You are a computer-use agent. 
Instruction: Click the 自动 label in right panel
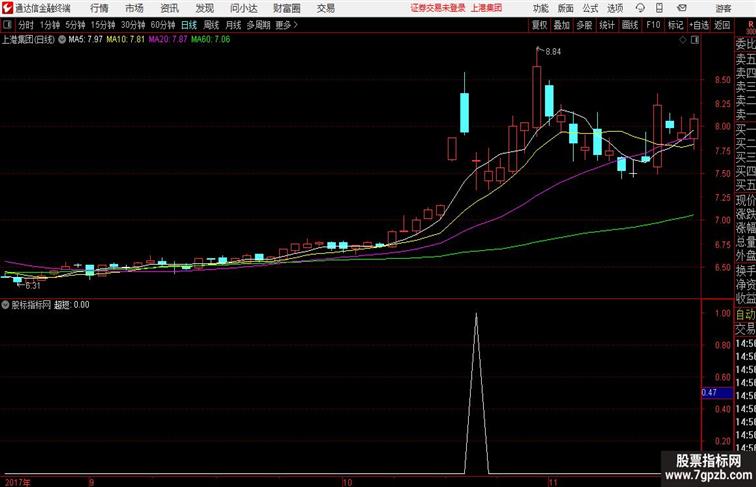point(745,315)
